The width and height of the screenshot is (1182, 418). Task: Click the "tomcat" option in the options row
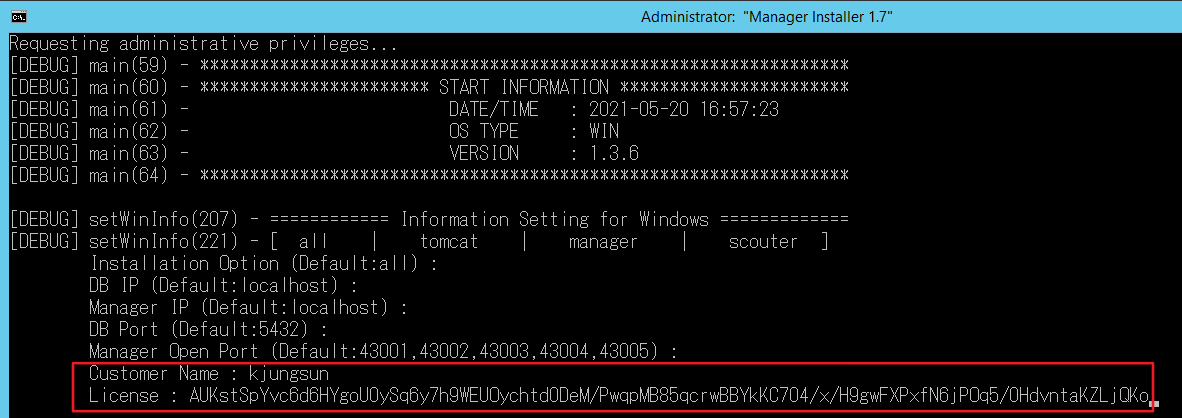point(449,242)
